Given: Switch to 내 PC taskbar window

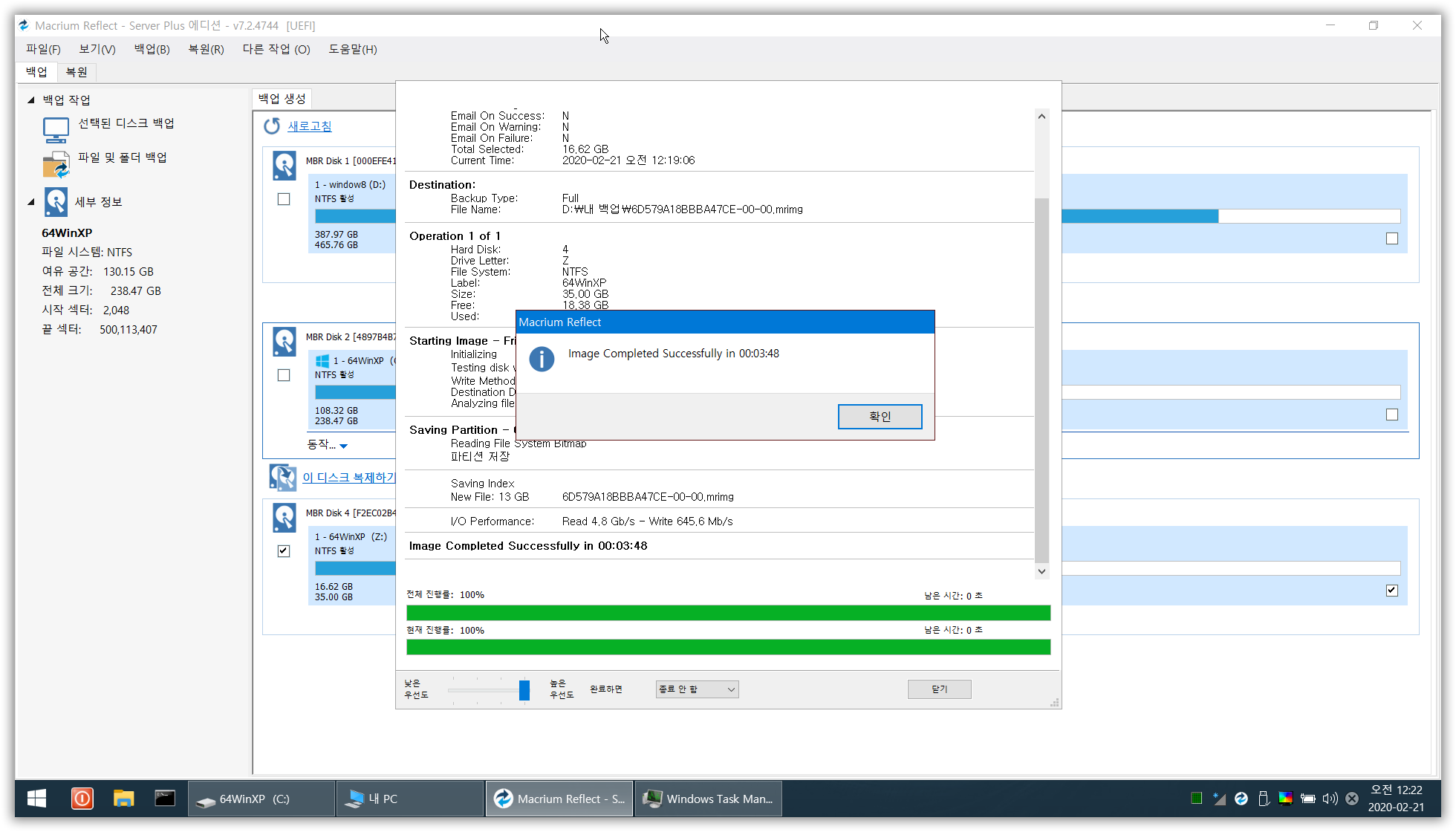Looking at the screenshot, I should (x=410, y=799).
